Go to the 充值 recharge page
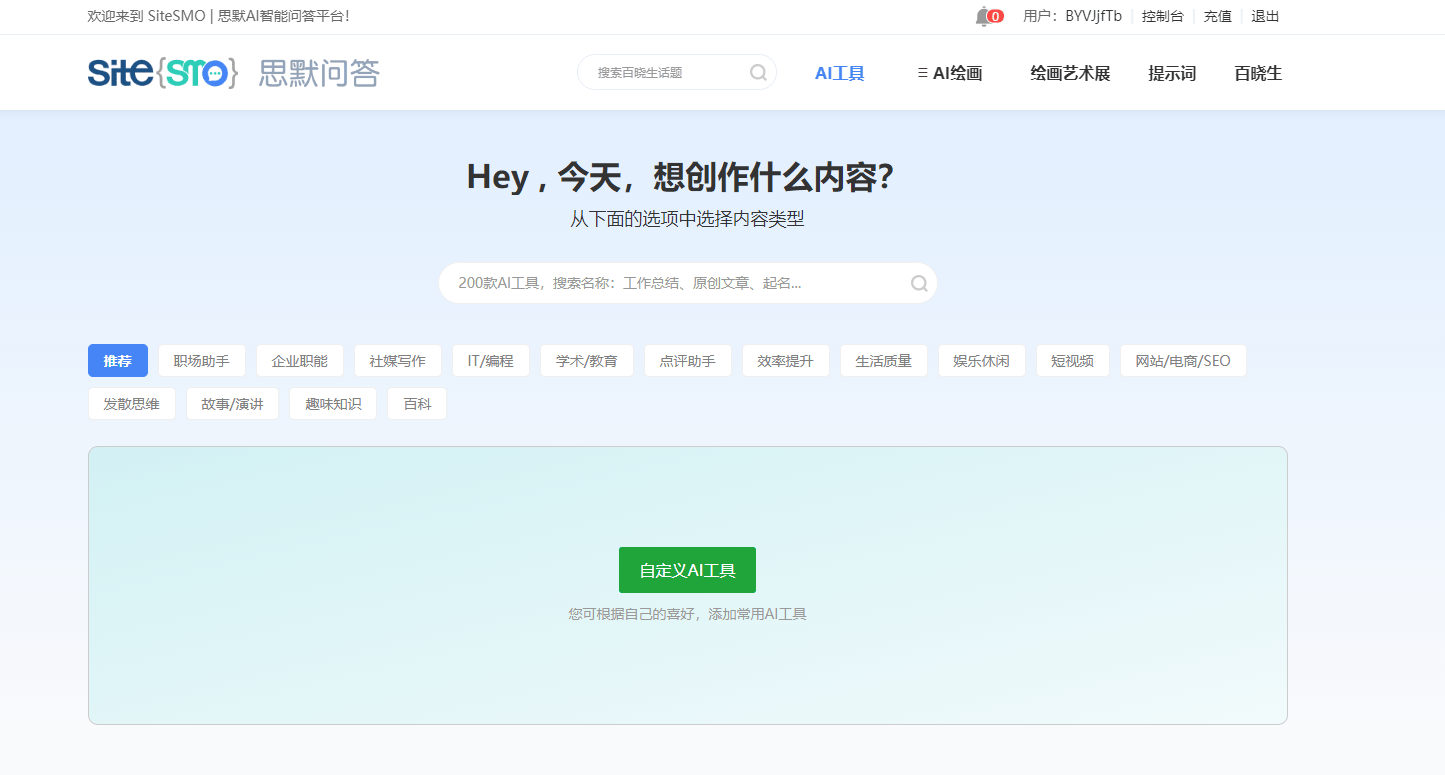This screenshot has height=775, width=1445. (x=1217, y=16)
